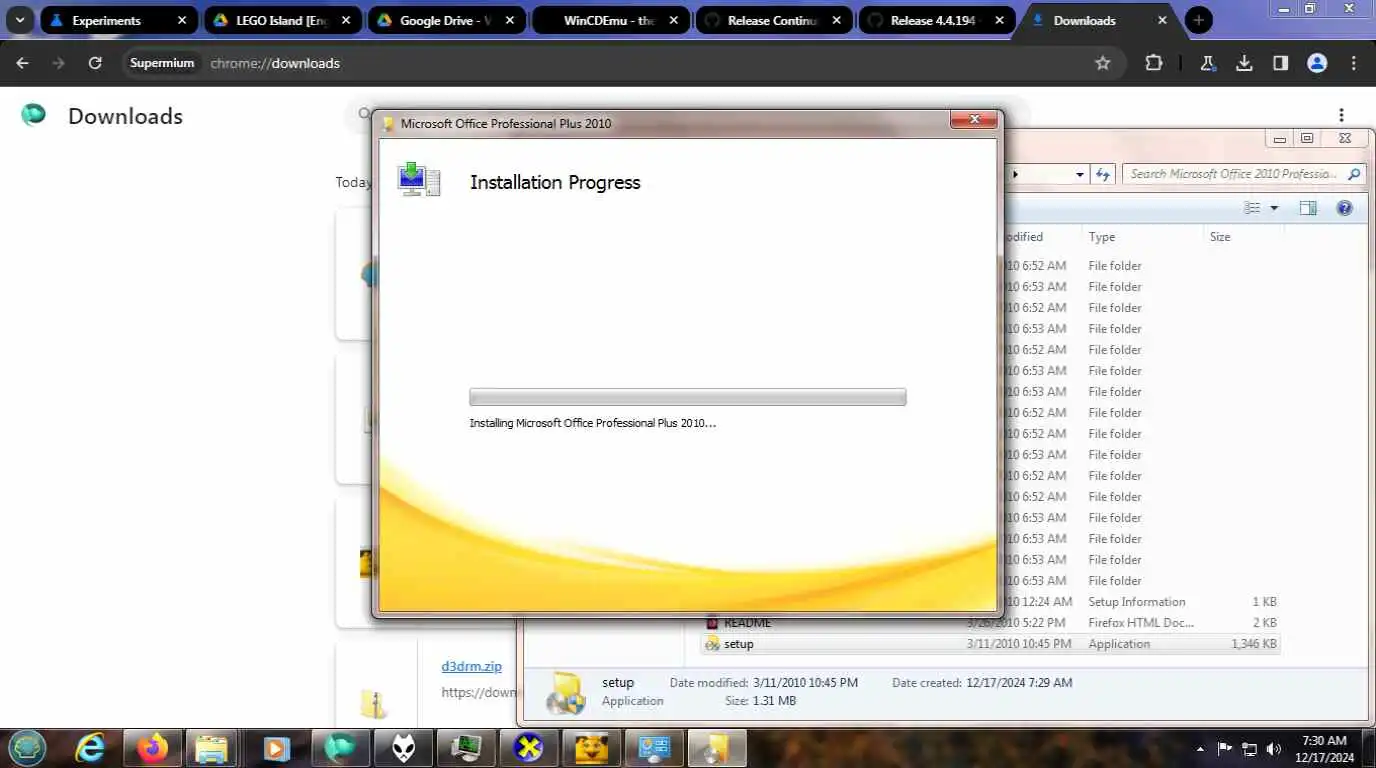Viewport: 1376px width, 768px height.
Task: Sort files by the Type column
Action: [x=1143, y=237]
